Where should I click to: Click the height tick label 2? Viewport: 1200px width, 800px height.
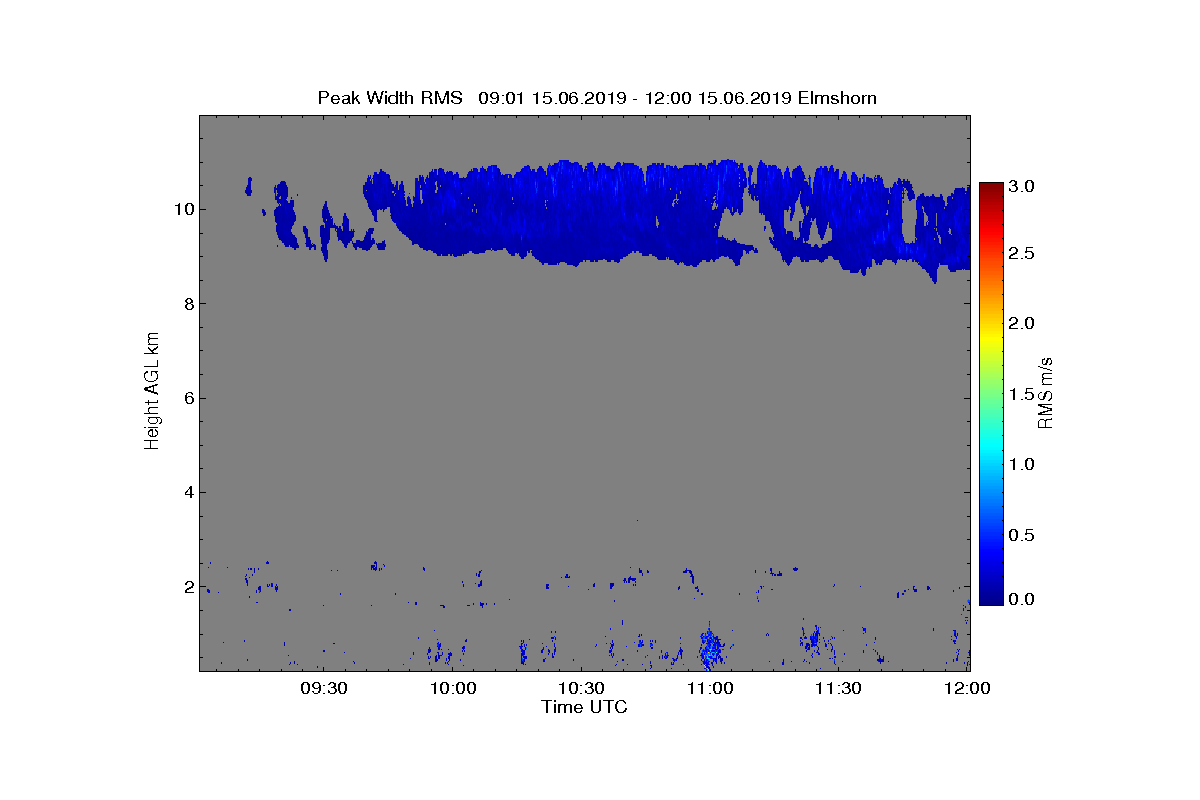[188, 587]
